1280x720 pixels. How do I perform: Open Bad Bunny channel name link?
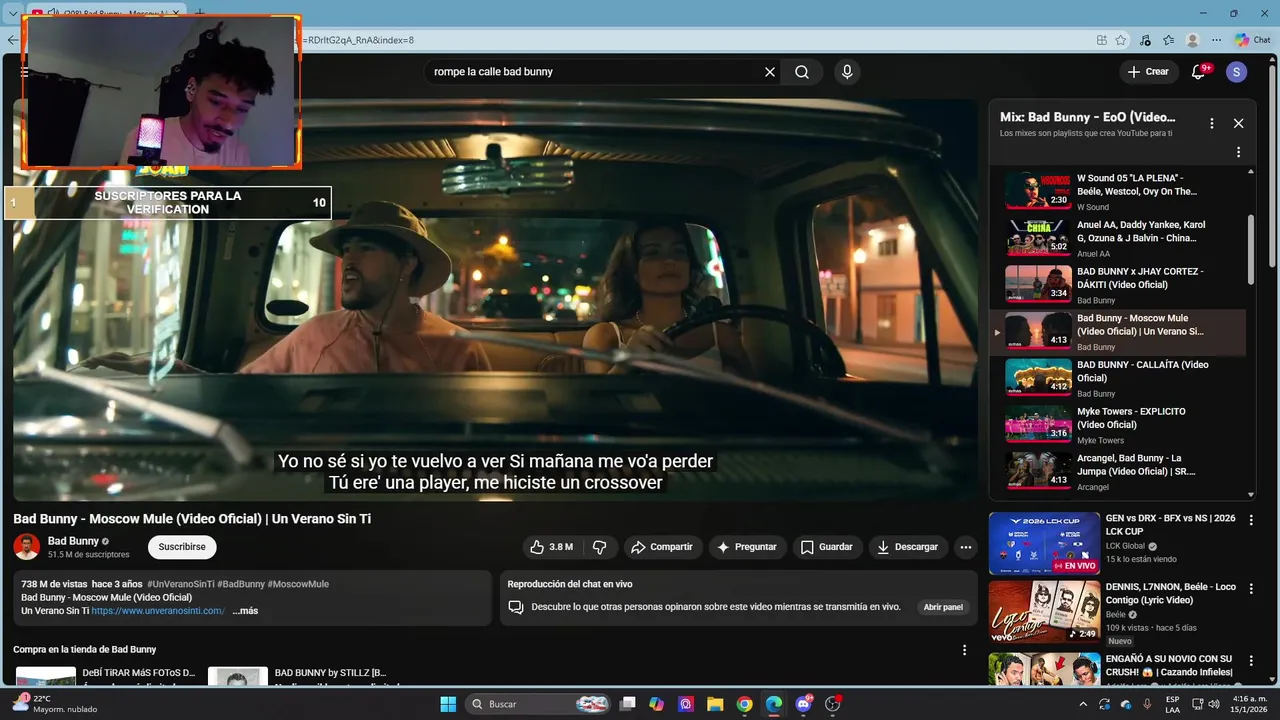[x=73, y=541]
